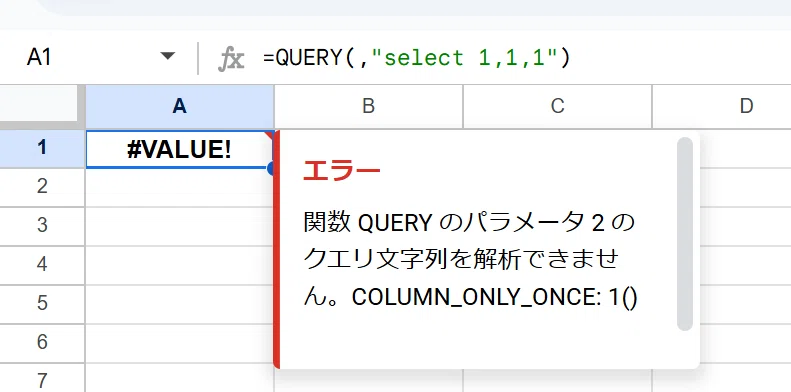Select column C header
Image resolution: width=791 pixels, height=392 pixels.
[557, 106]
